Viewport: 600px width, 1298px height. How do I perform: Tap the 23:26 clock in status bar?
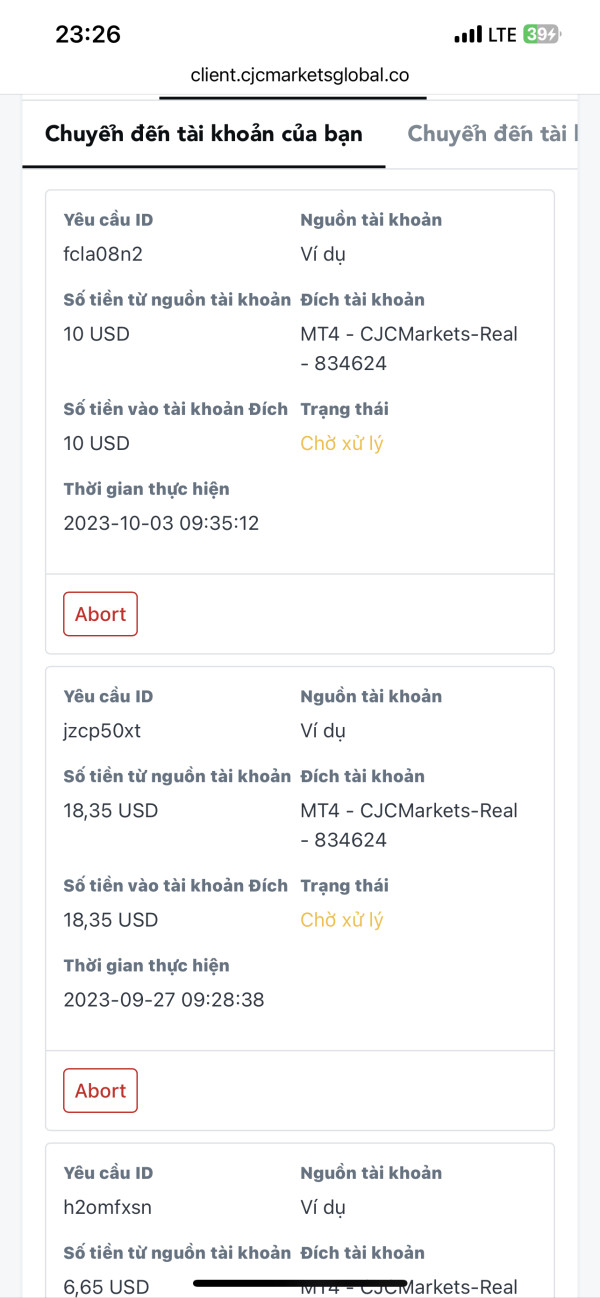(x=88, y=34)
